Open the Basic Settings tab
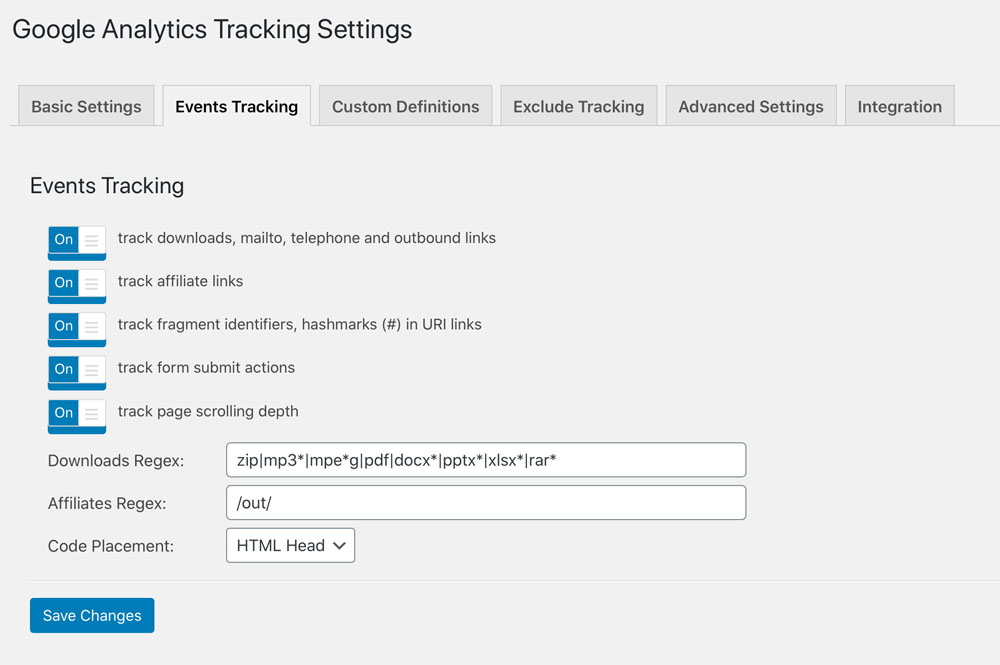The image size is (1000, 665). pos(86,106)
